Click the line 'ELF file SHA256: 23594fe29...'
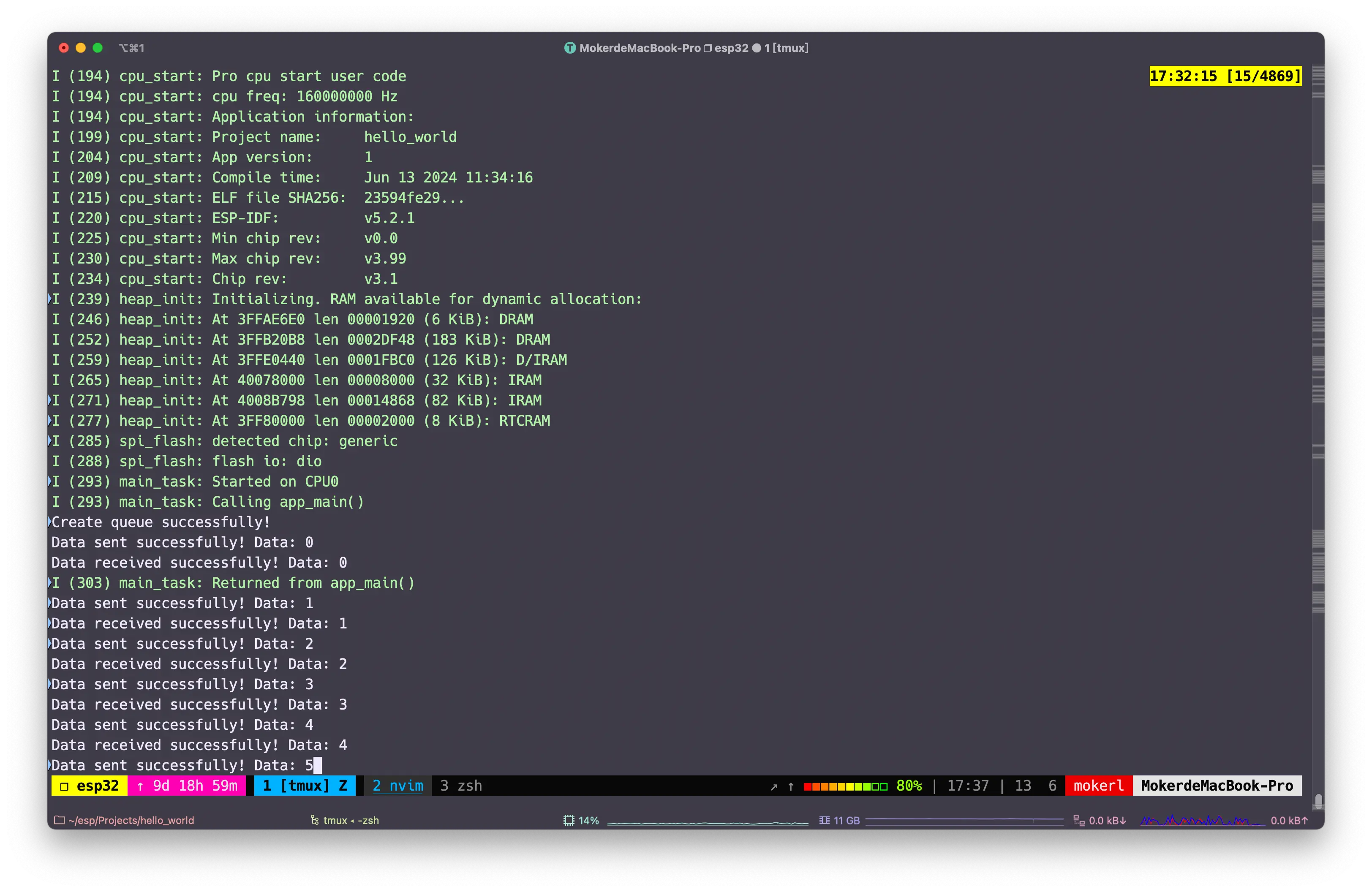Viewport: 1372px width, 892px height. pyautogui.click(x=258, y=197)
